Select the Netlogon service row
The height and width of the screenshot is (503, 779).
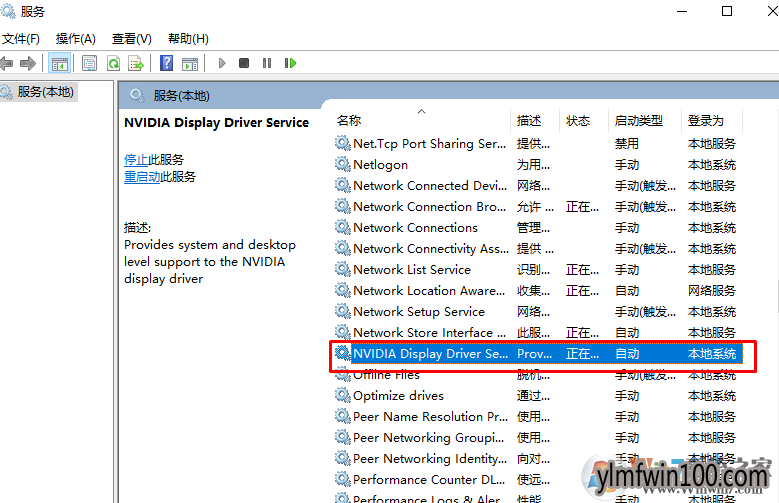tap(538, 165)
